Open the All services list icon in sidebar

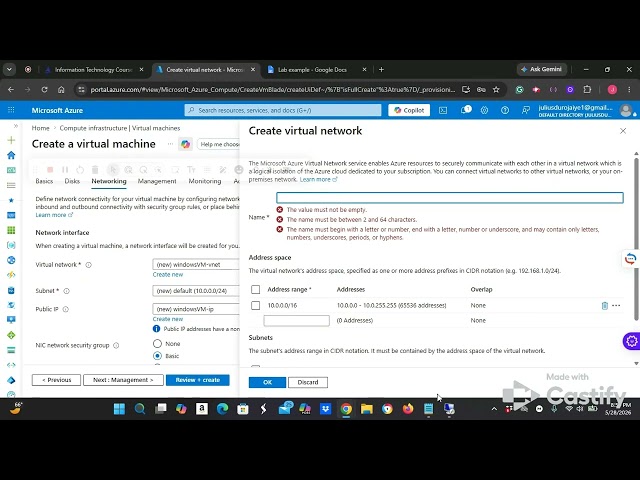[11, 185]
